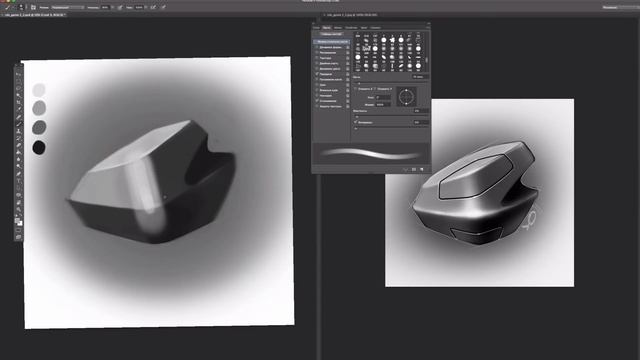Enable Shape Dynamics in the Brush panel
The width and height of the screenshot is (640, 360).
click(x=317, y=47)
